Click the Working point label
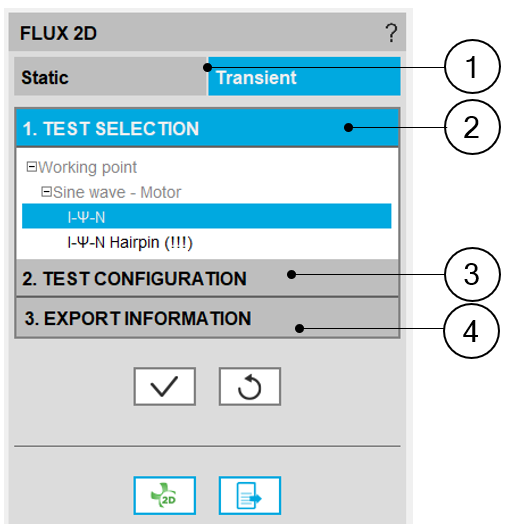 click(87, 167)
